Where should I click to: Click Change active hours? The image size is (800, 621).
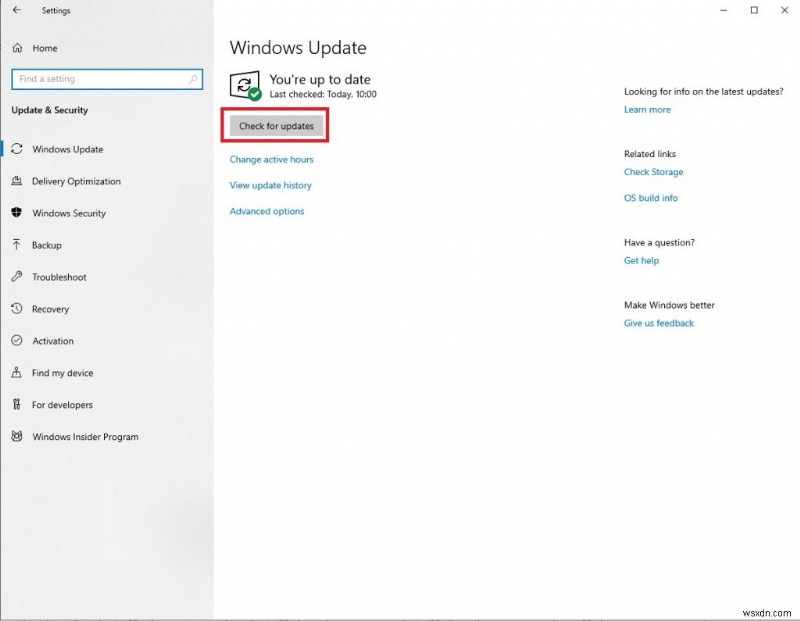point(272,159)
